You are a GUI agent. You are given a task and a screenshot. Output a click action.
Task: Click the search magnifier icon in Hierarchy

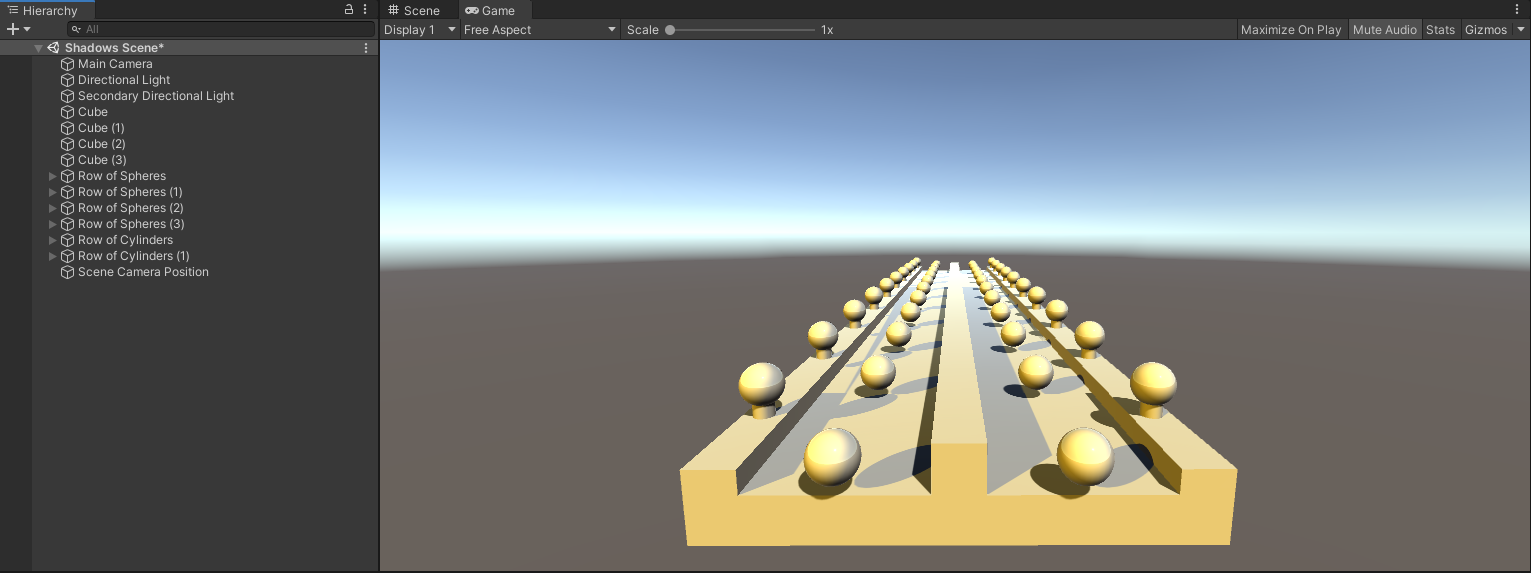pos(76,30)
